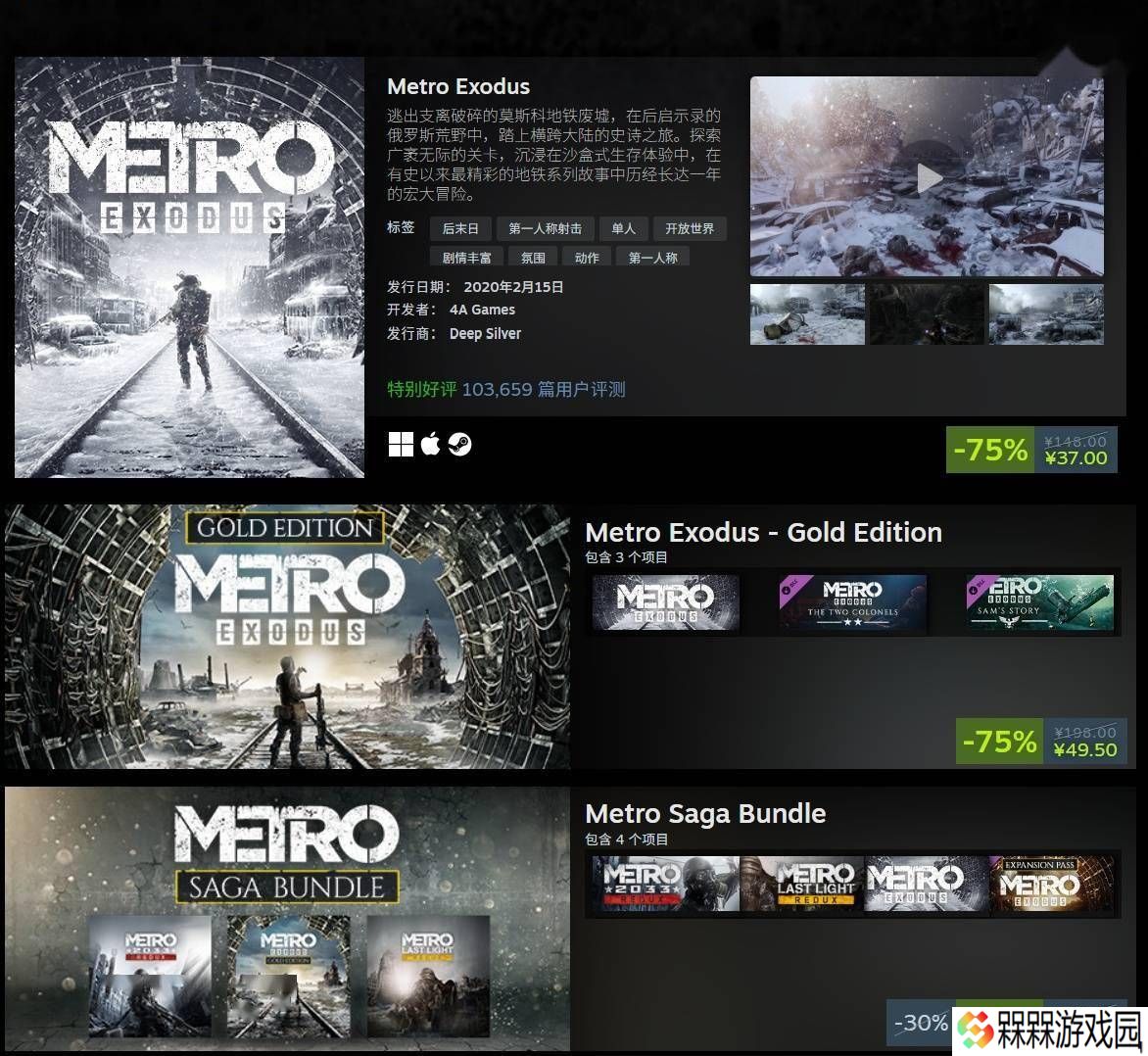Click the Gold Edition ¥49.50 price button
1148x1056 pixels.
(1041, 742)
